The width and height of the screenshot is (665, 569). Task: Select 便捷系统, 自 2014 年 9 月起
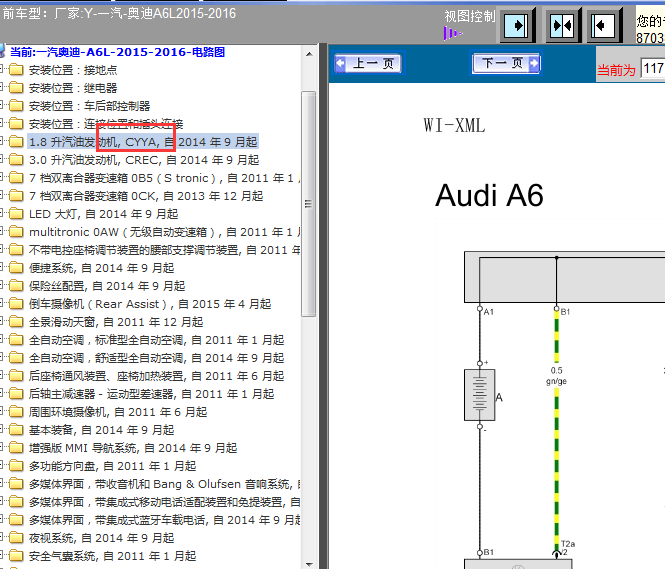pyautogui.click(x=101, y=268)
